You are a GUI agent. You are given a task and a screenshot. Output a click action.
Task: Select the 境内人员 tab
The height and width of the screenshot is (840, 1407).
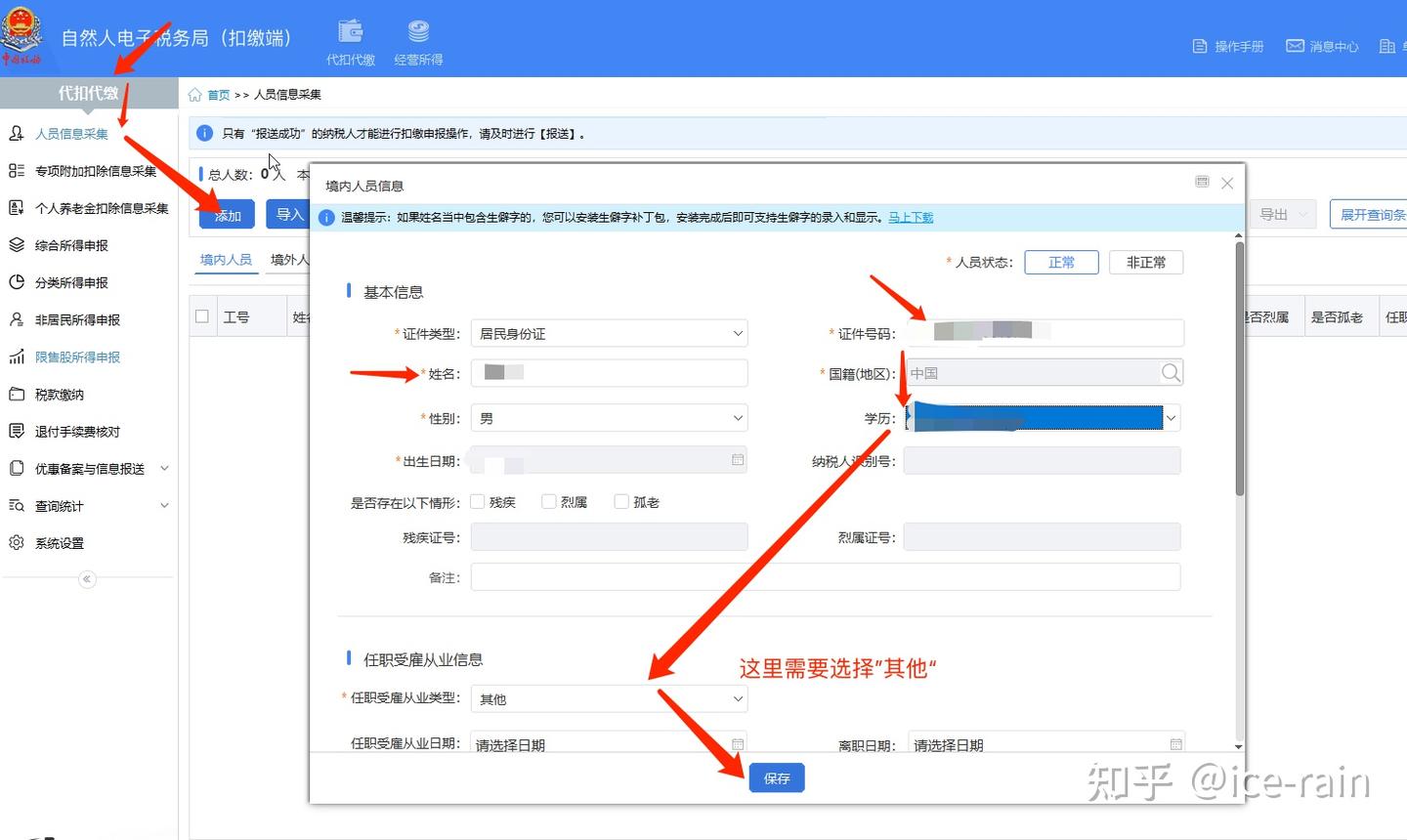(226, 259)
